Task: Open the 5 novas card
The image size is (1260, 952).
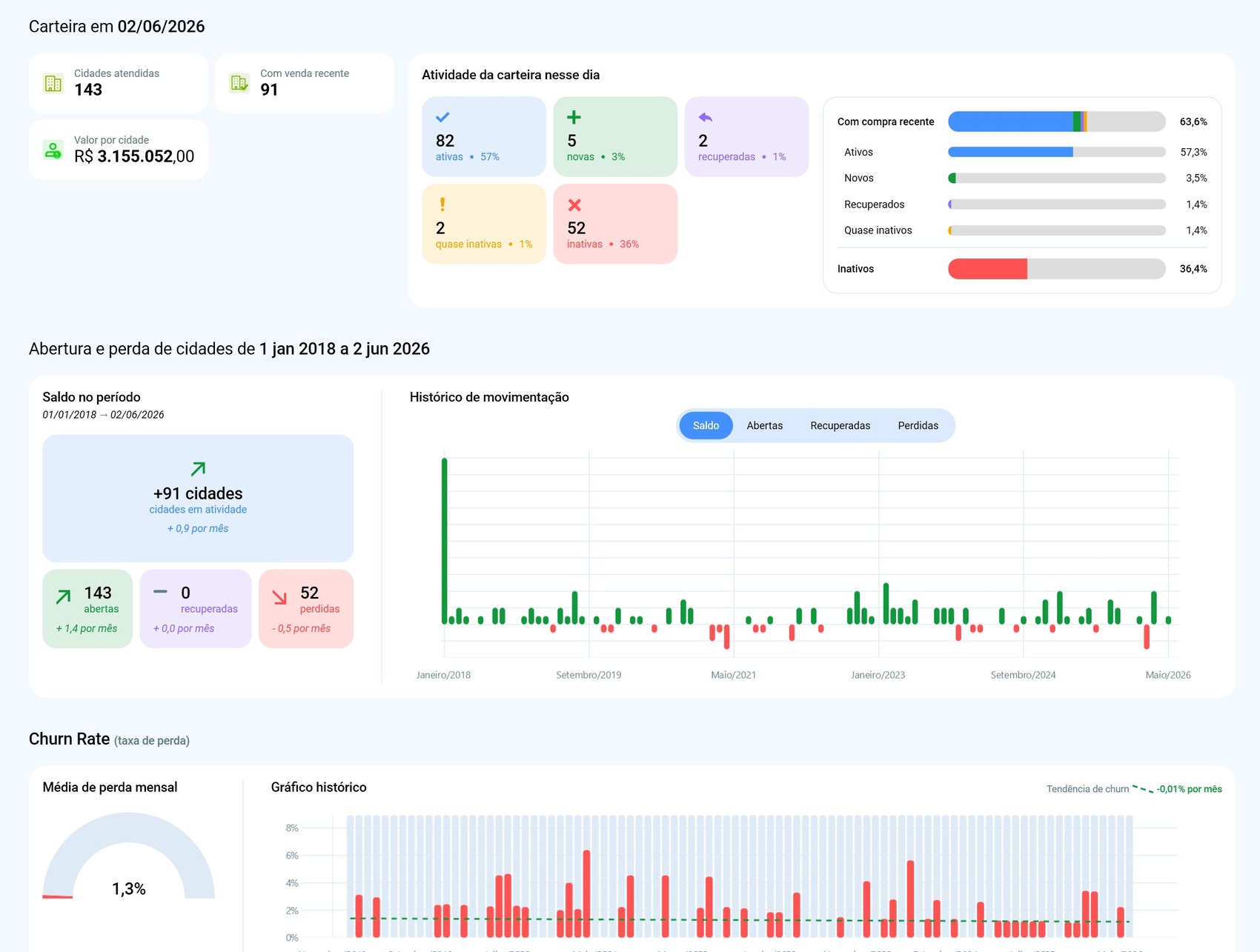Action: coord(615,136)
